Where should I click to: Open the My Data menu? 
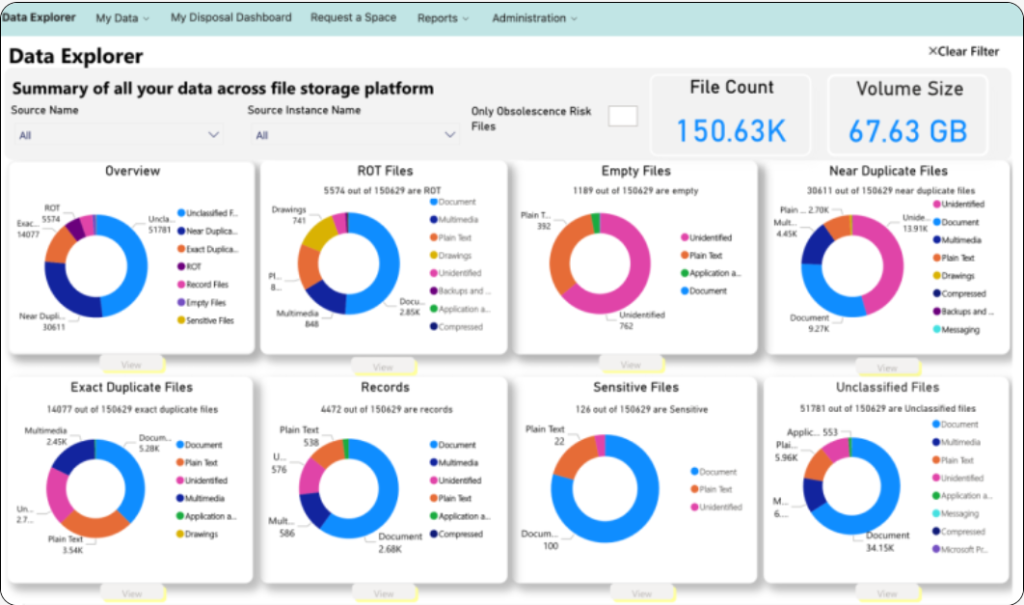122,18
